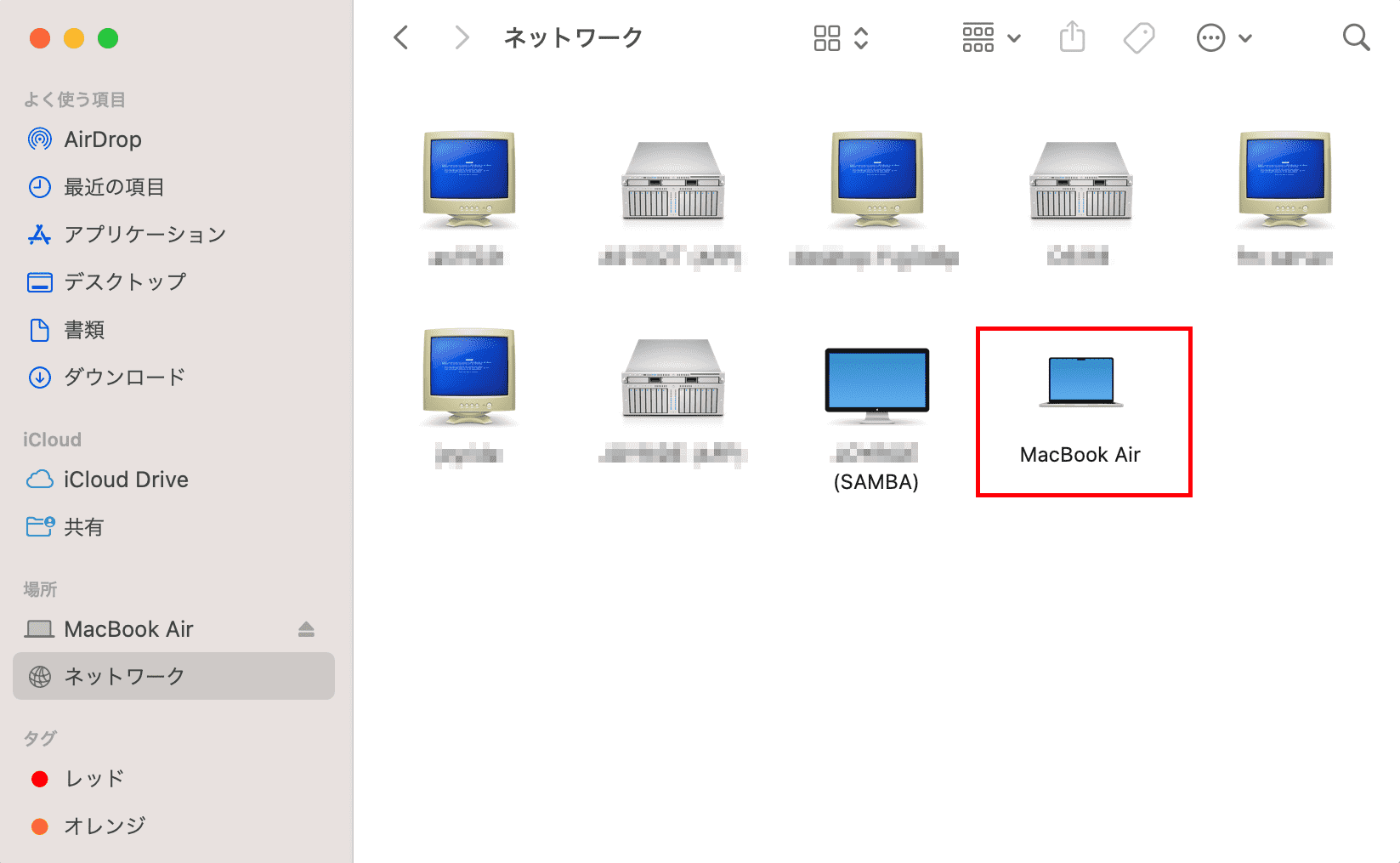Open the group-by options icon

[978, 37]
